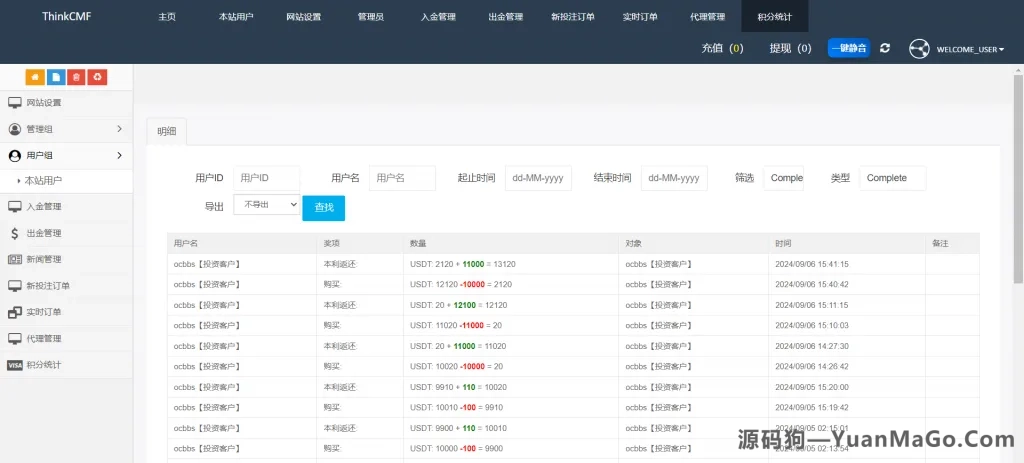Click the timestamp 2024/09/06 15:11:15

pos(812,305)
